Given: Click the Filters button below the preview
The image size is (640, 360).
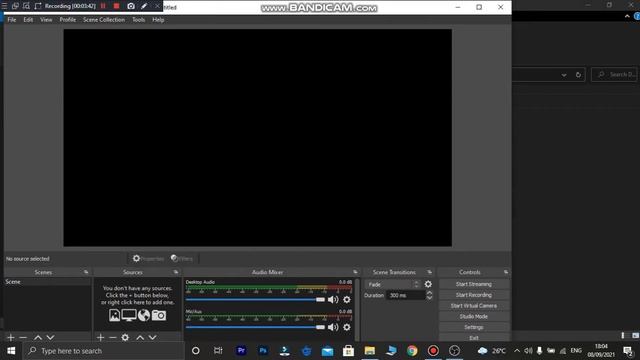Looking at the screenshot, I should point(182,258).
